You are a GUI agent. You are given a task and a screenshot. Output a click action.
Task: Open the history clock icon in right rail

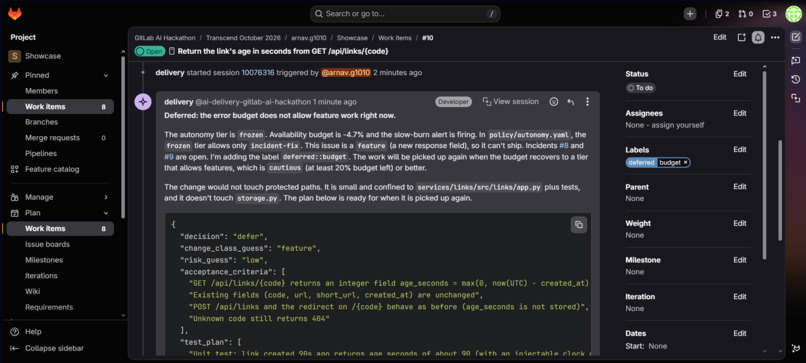[x=795, y=79]
